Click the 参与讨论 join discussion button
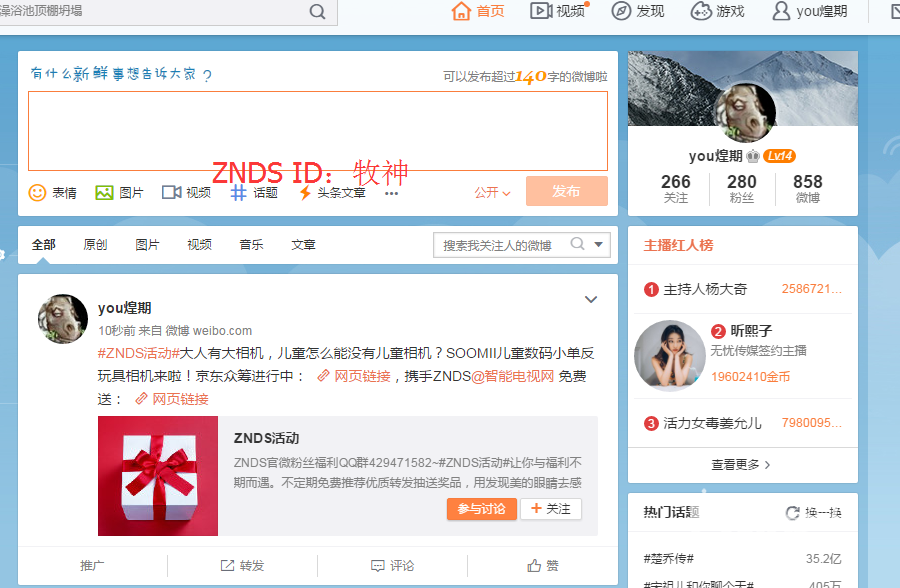This screenshot has width=900, height=588. pyautogui.click(x=481, y=509)
